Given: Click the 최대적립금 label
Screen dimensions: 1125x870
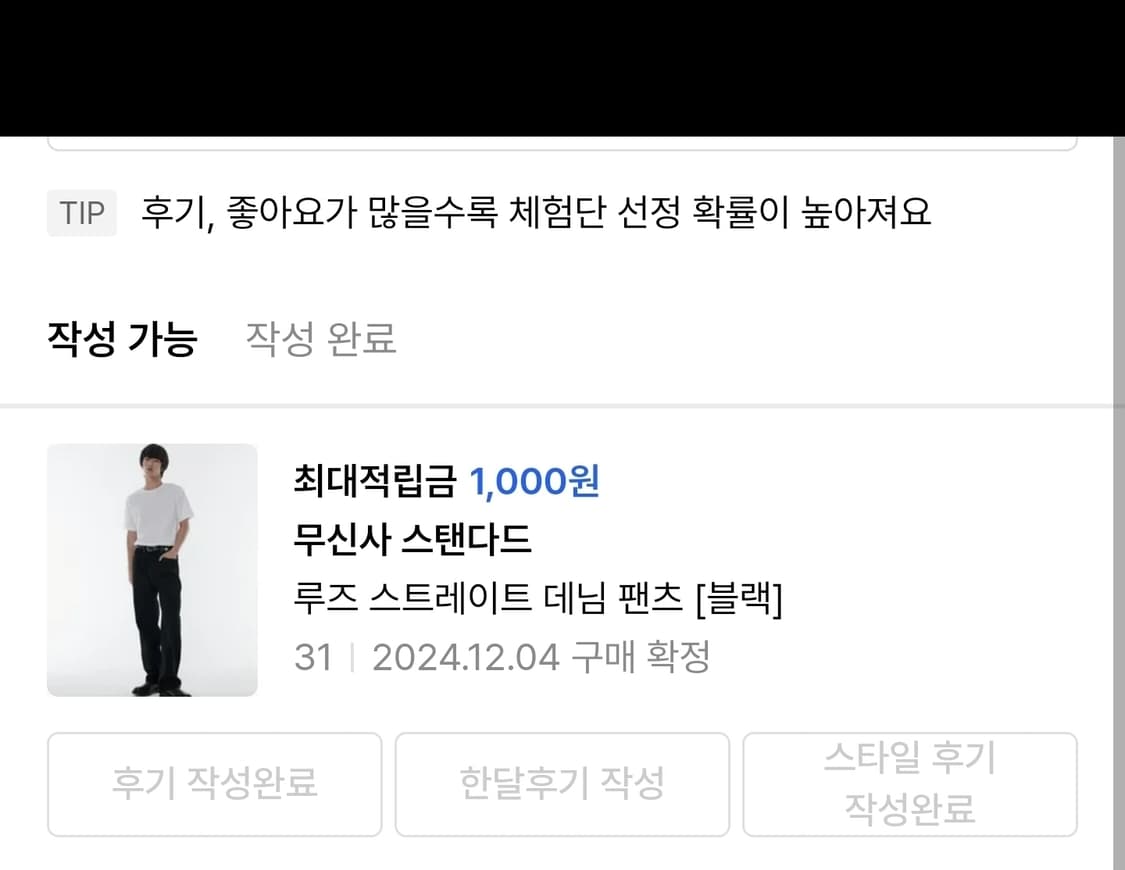Looking at the screenshot, I should 374,481.
